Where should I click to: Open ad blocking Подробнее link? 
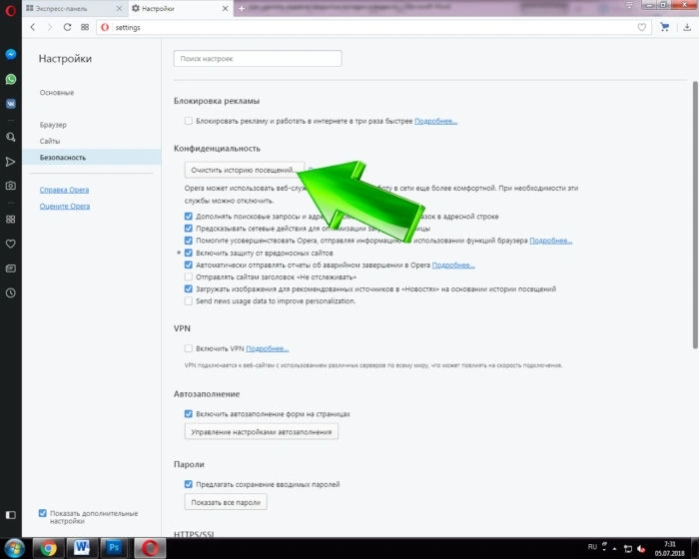(x=436, y=121)
